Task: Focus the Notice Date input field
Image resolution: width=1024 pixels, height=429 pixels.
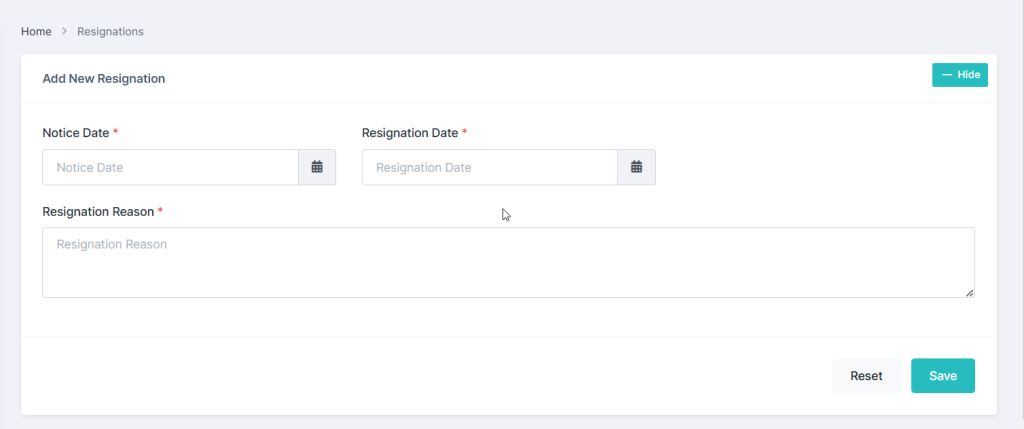Action: tap(170, 167)
